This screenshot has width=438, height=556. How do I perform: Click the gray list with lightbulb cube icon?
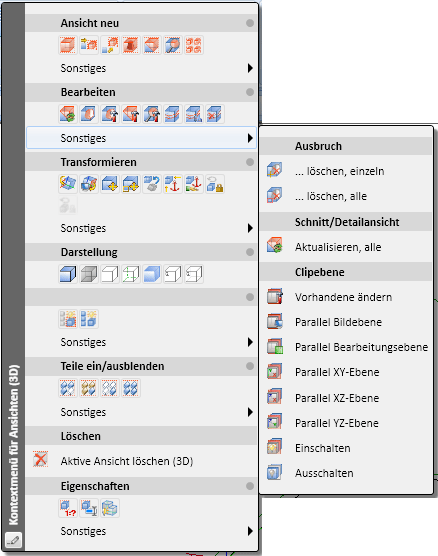pos(68,319)
